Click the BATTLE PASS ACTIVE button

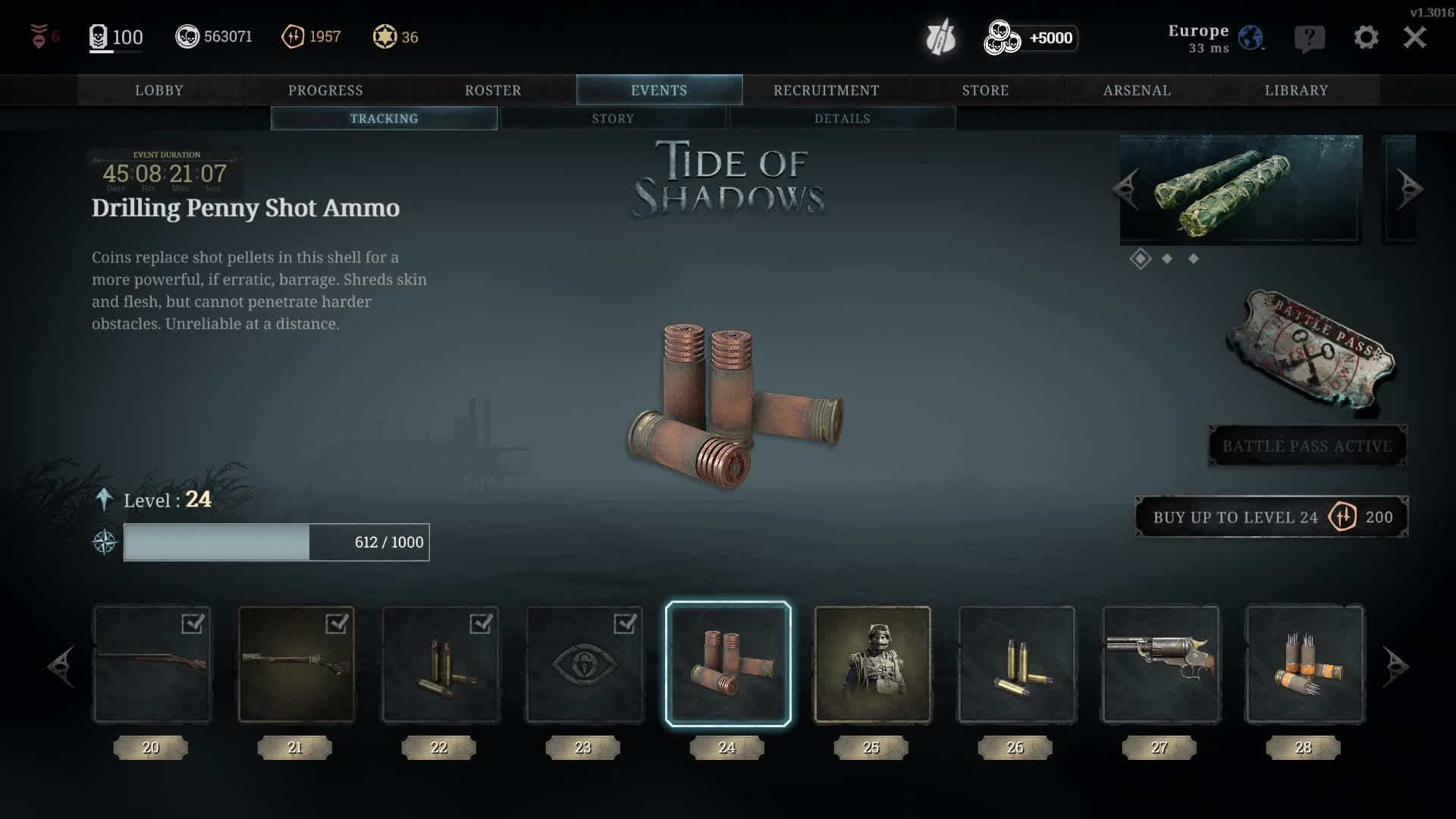tap(1307, 446)
